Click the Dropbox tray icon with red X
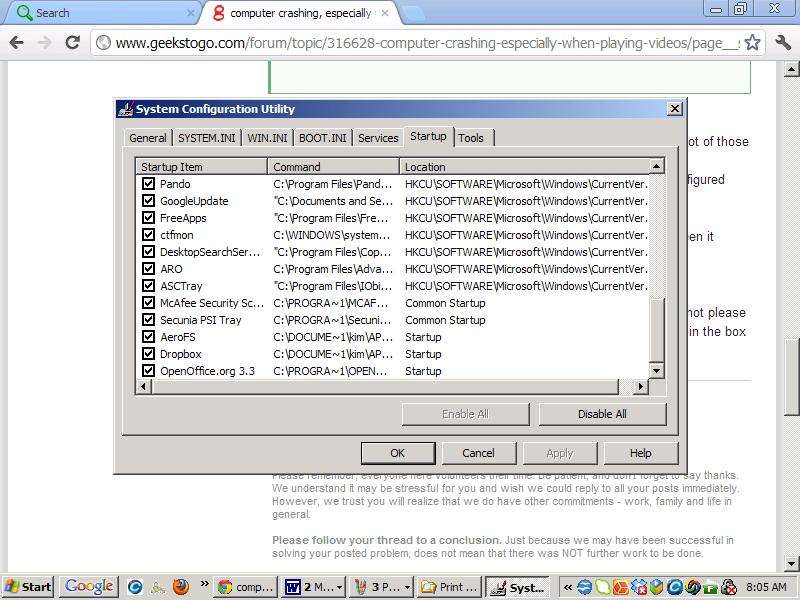 click(x=638, y=587)
